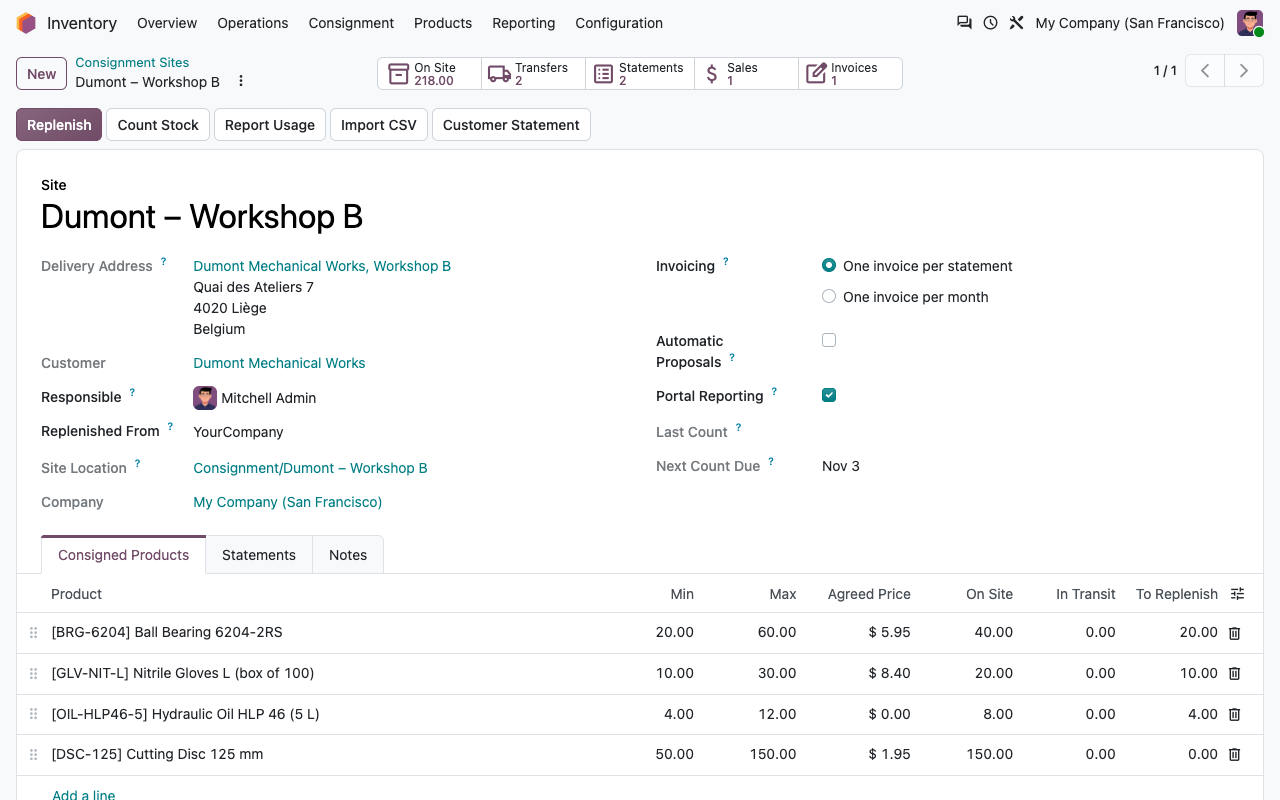Open the Invoices stat button
Screen dimensions: 1280x800
[850, 74]
